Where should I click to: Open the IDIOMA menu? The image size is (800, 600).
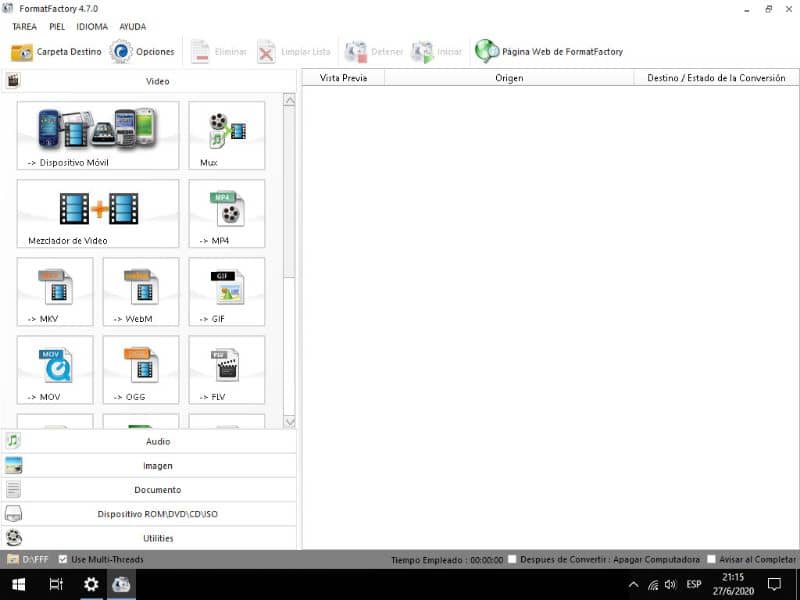click(92, 27)
